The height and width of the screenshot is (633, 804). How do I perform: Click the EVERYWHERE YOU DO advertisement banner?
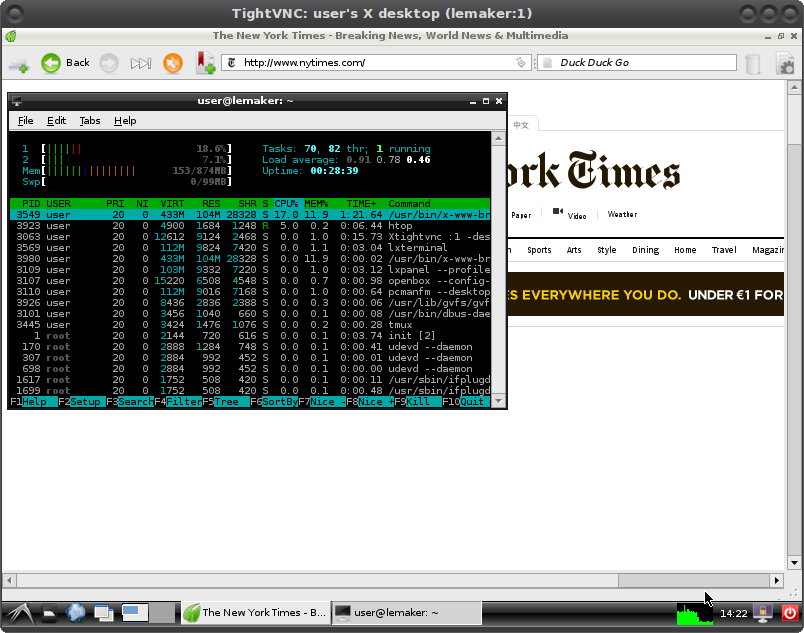pos(646,294)
